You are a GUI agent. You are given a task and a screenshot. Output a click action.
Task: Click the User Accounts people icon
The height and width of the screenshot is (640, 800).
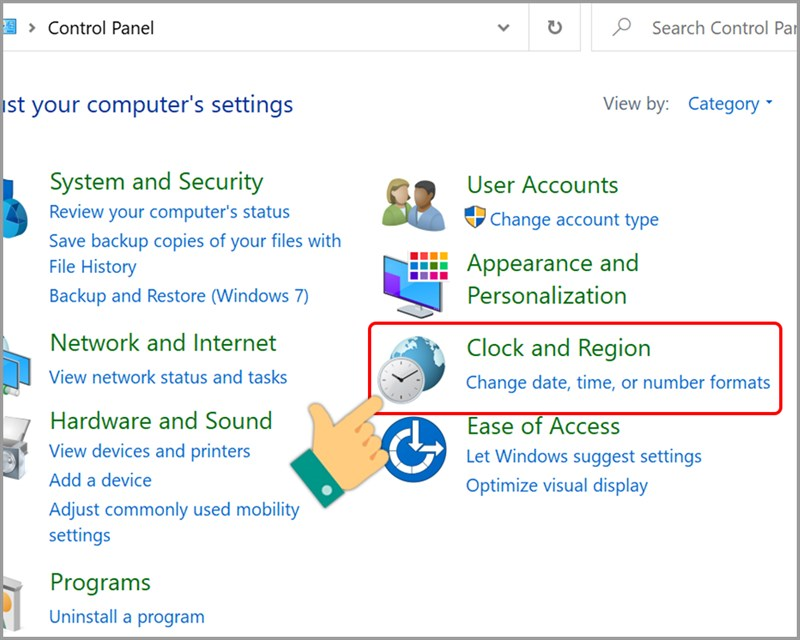coord(413,203)
